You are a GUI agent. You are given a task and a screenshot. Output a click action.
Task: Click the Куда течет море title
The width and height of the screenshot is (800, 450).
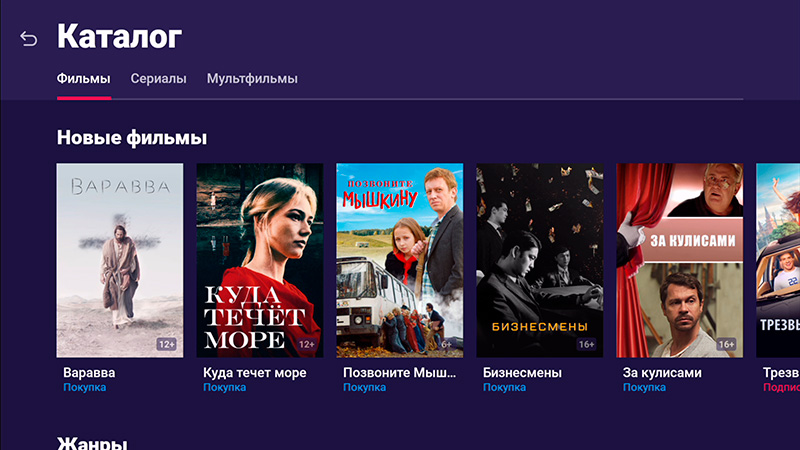[x=255, y=372]
